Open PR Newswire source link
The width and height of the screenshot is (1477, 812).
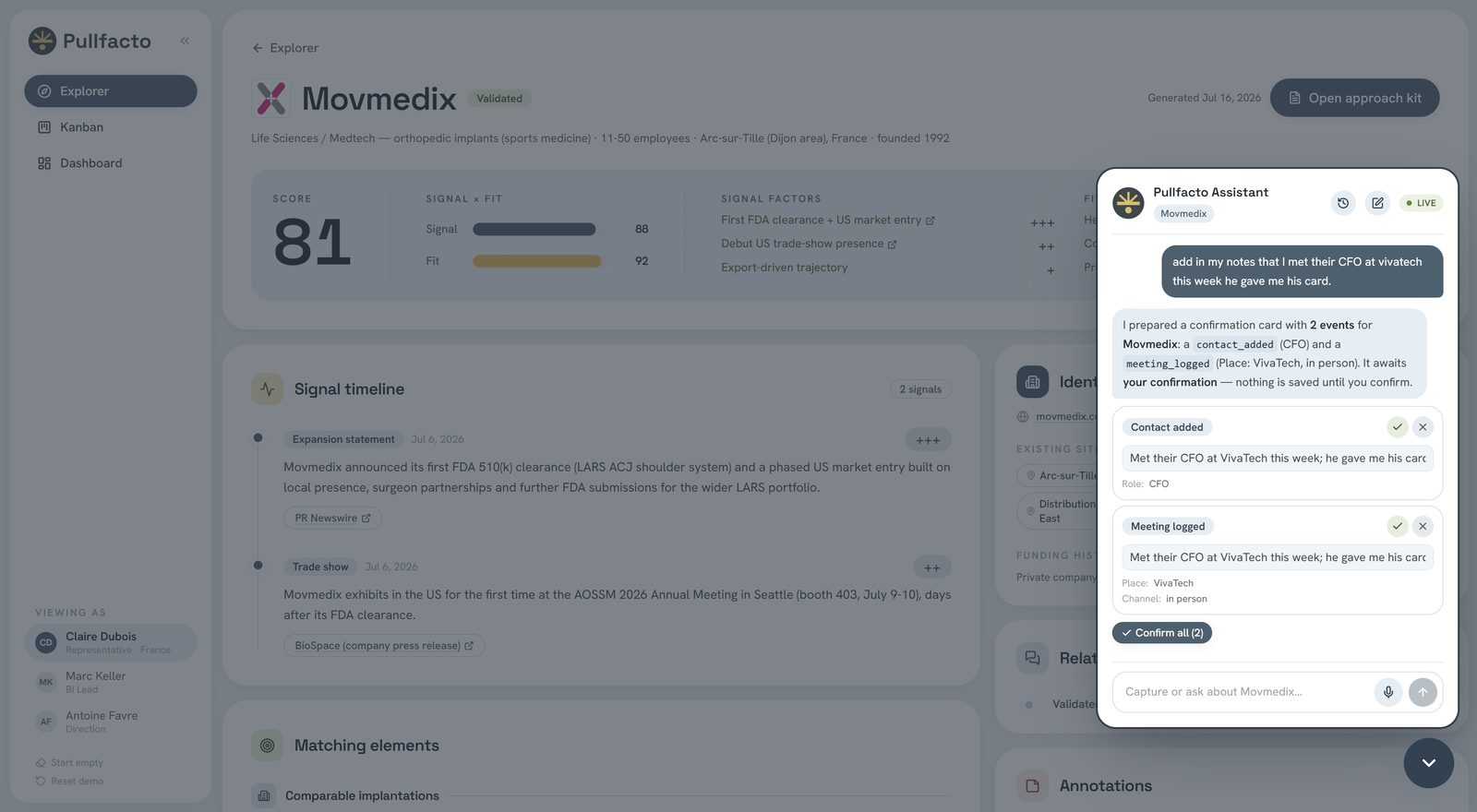(x=332, y=518)
